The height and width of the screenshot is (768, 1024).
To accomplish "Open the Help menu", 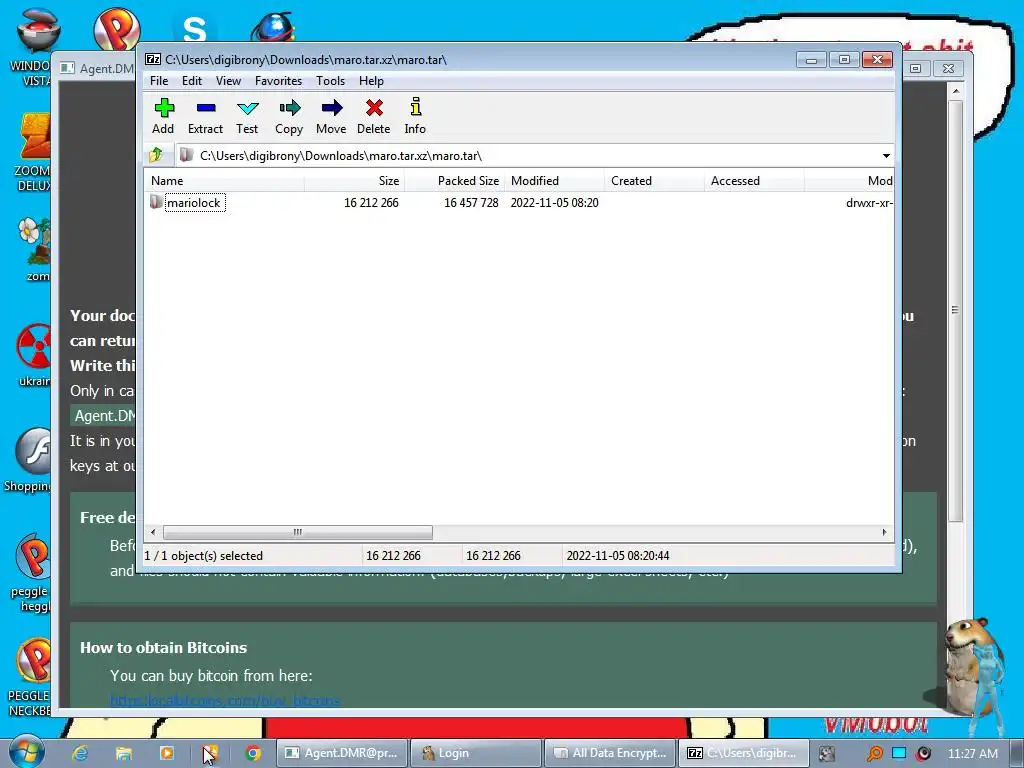I will click(x=371, y=81).
